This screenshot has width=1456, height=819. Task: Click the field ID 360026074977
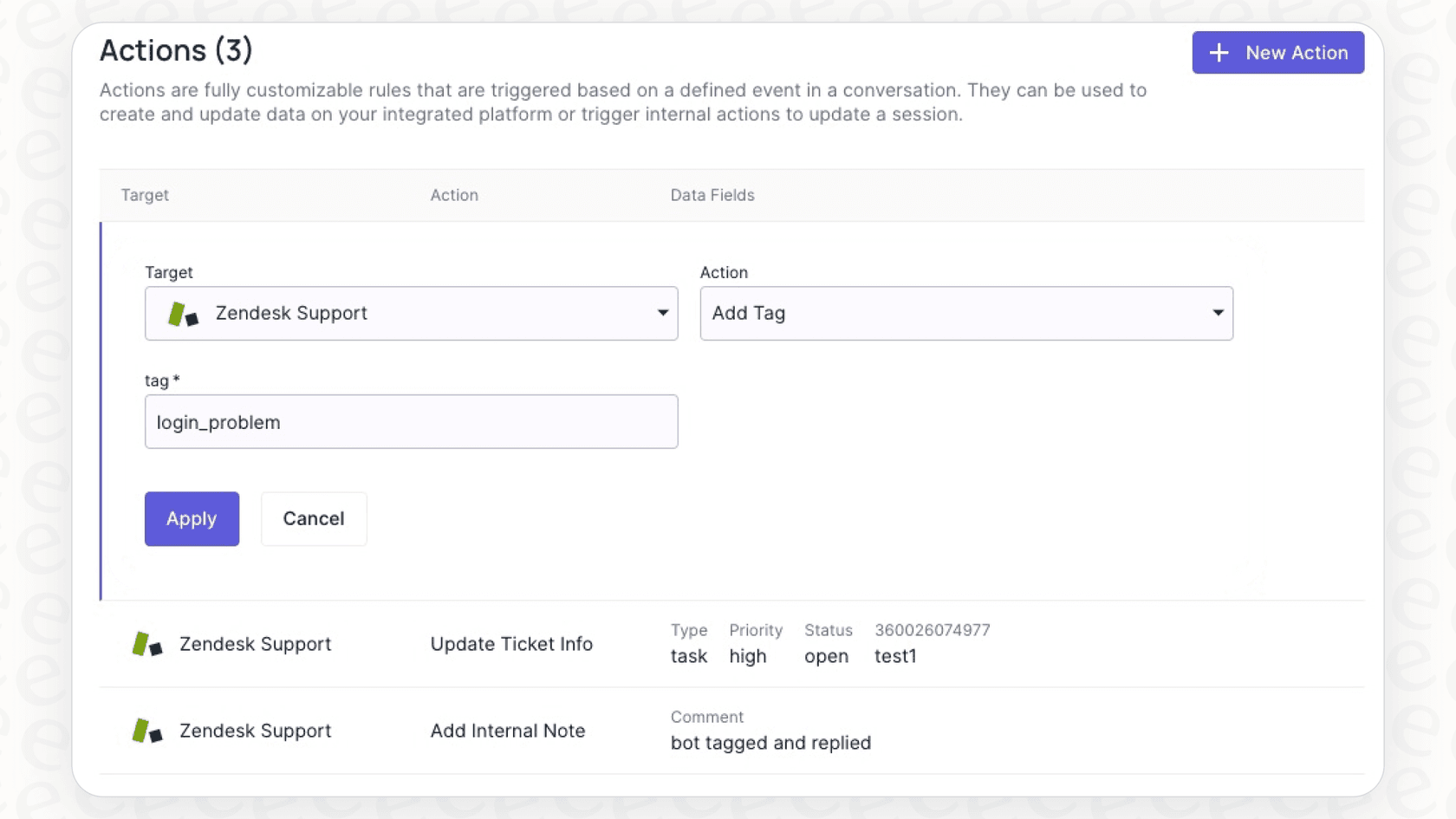pyautogui.click(x=932, y=630)
